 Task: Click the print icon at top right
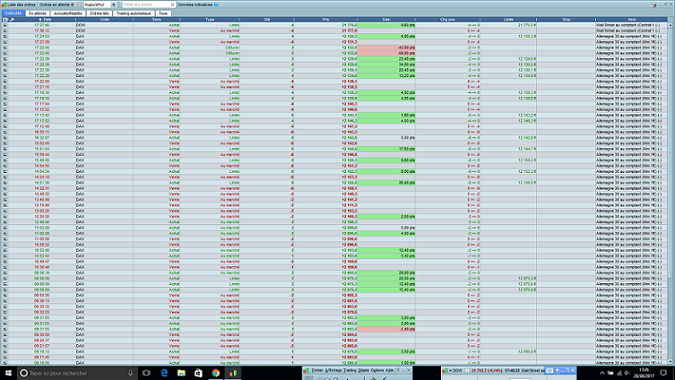point(653,5)
